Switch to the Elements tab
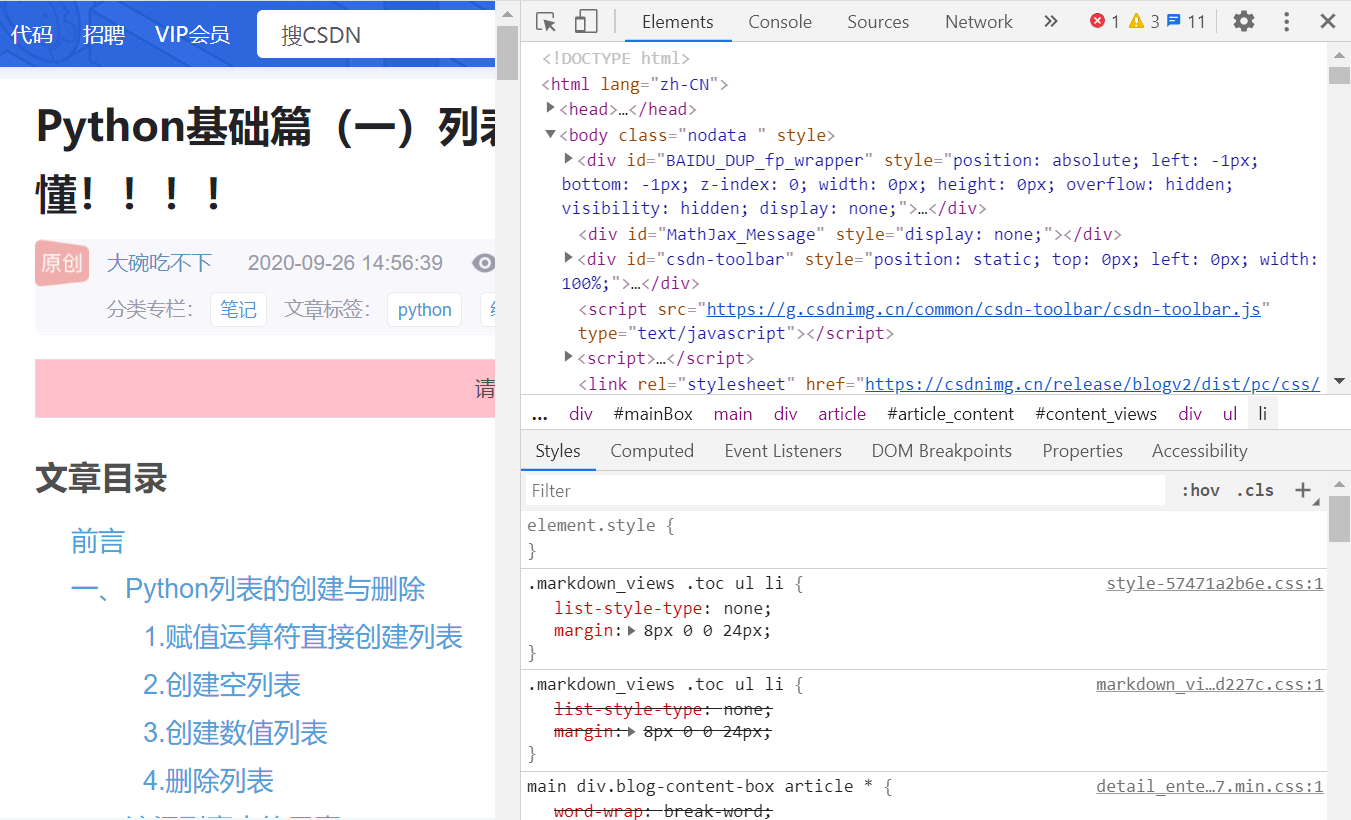 [678, 21]
